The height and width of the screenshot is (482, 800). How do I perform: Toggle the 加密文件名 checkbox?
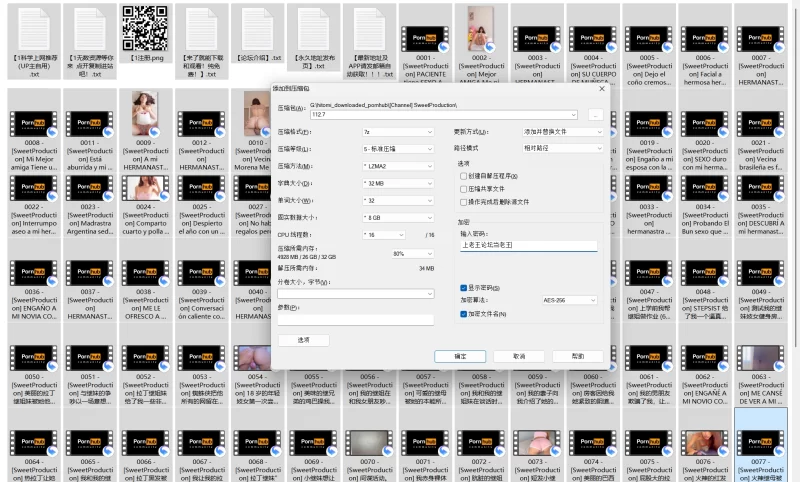[x=463, y=314]
